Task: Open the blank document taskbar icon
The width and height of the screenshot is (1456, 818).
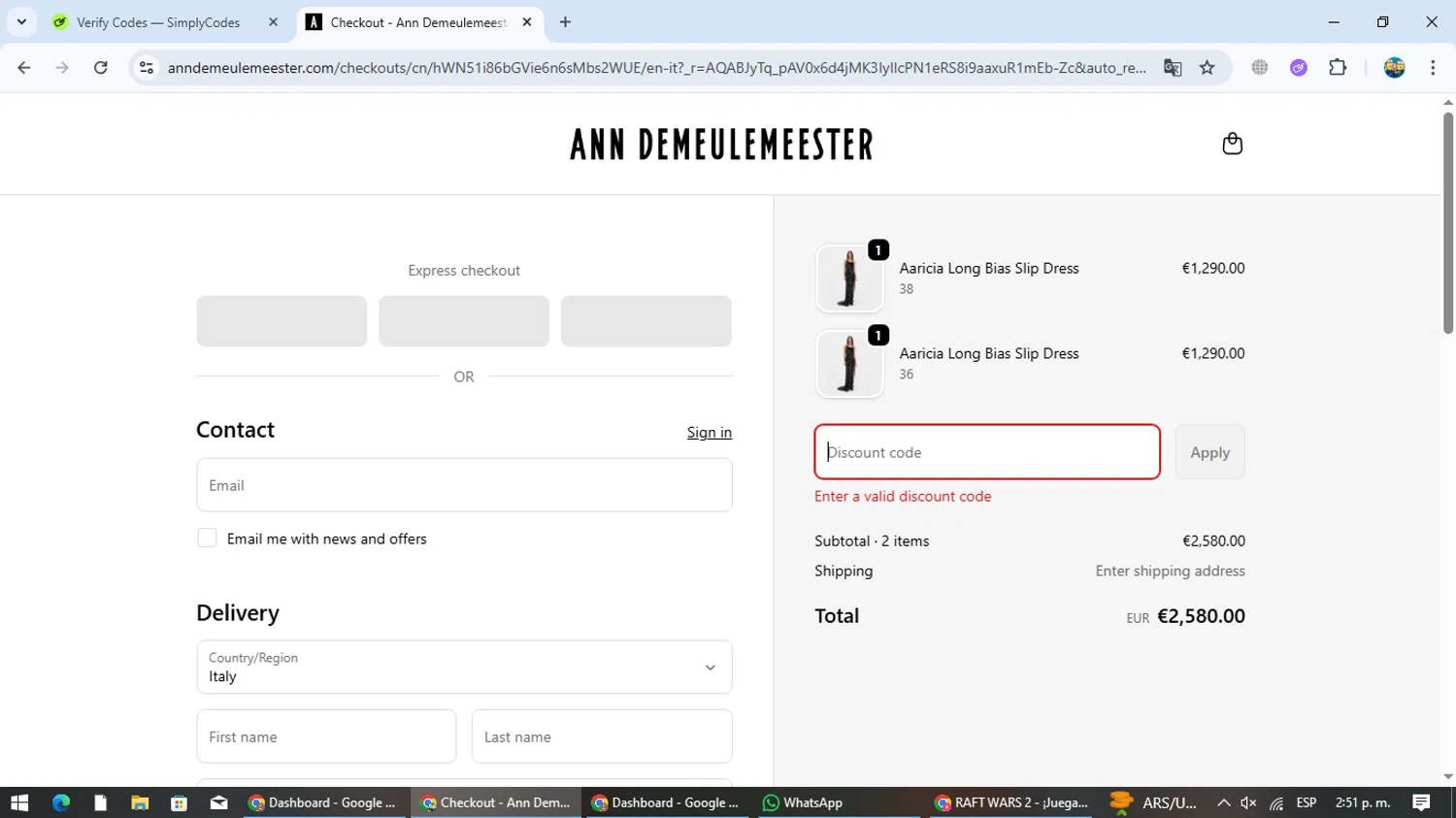Action: point(100,802)
